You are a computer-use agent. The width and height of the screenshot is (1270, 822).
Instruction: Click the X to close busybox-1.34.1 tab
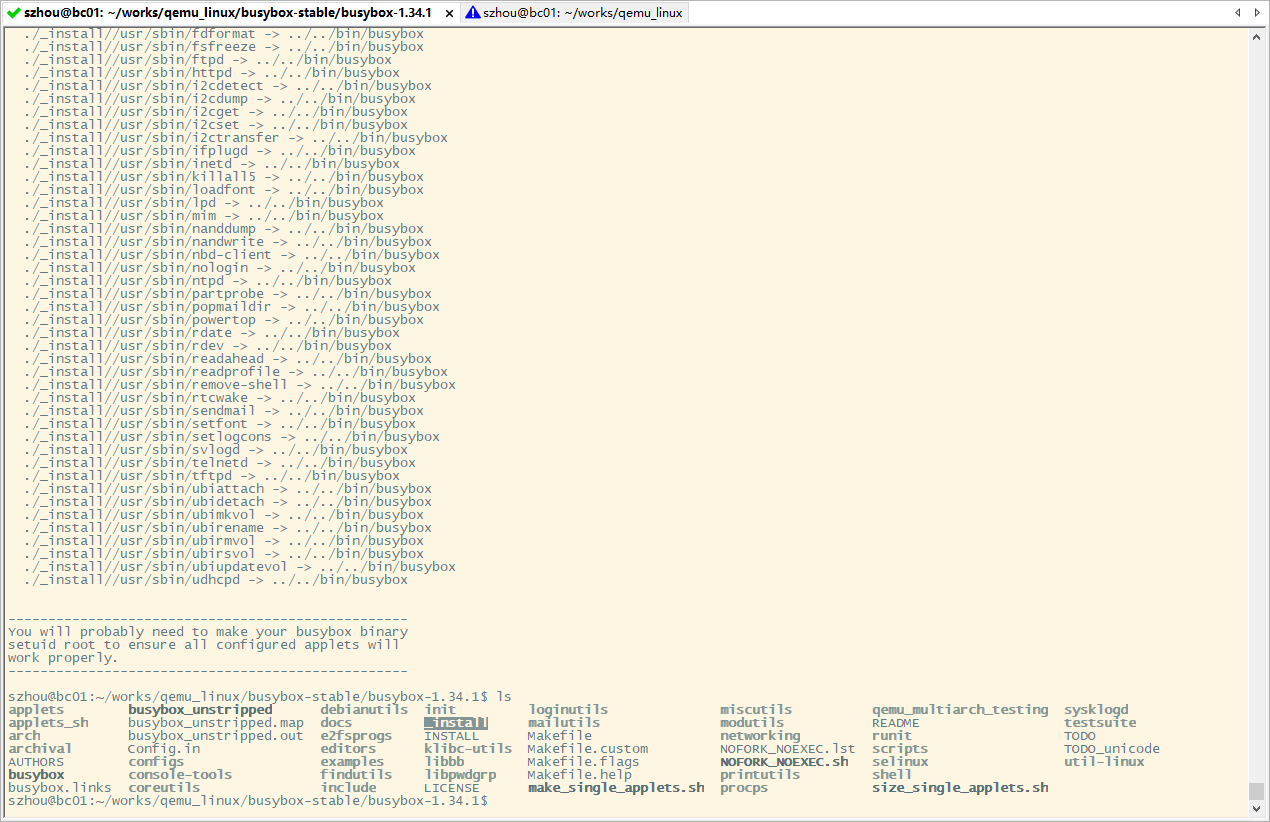click(x=446, y=12)
